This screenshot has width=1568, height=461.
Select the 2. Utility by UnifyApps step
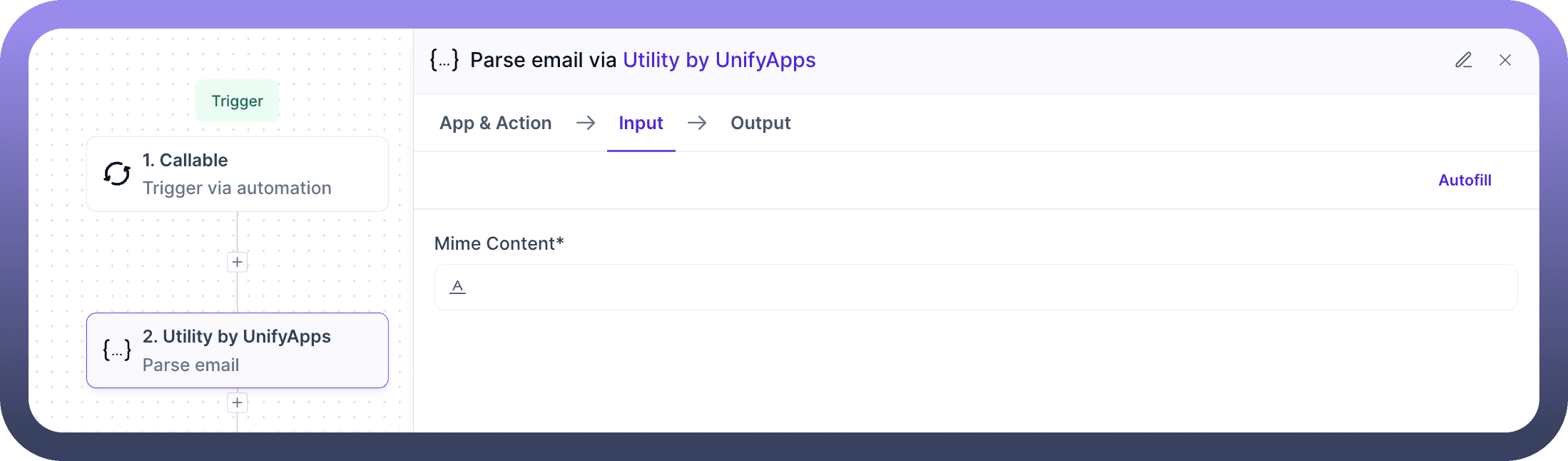tap(238, 350)
